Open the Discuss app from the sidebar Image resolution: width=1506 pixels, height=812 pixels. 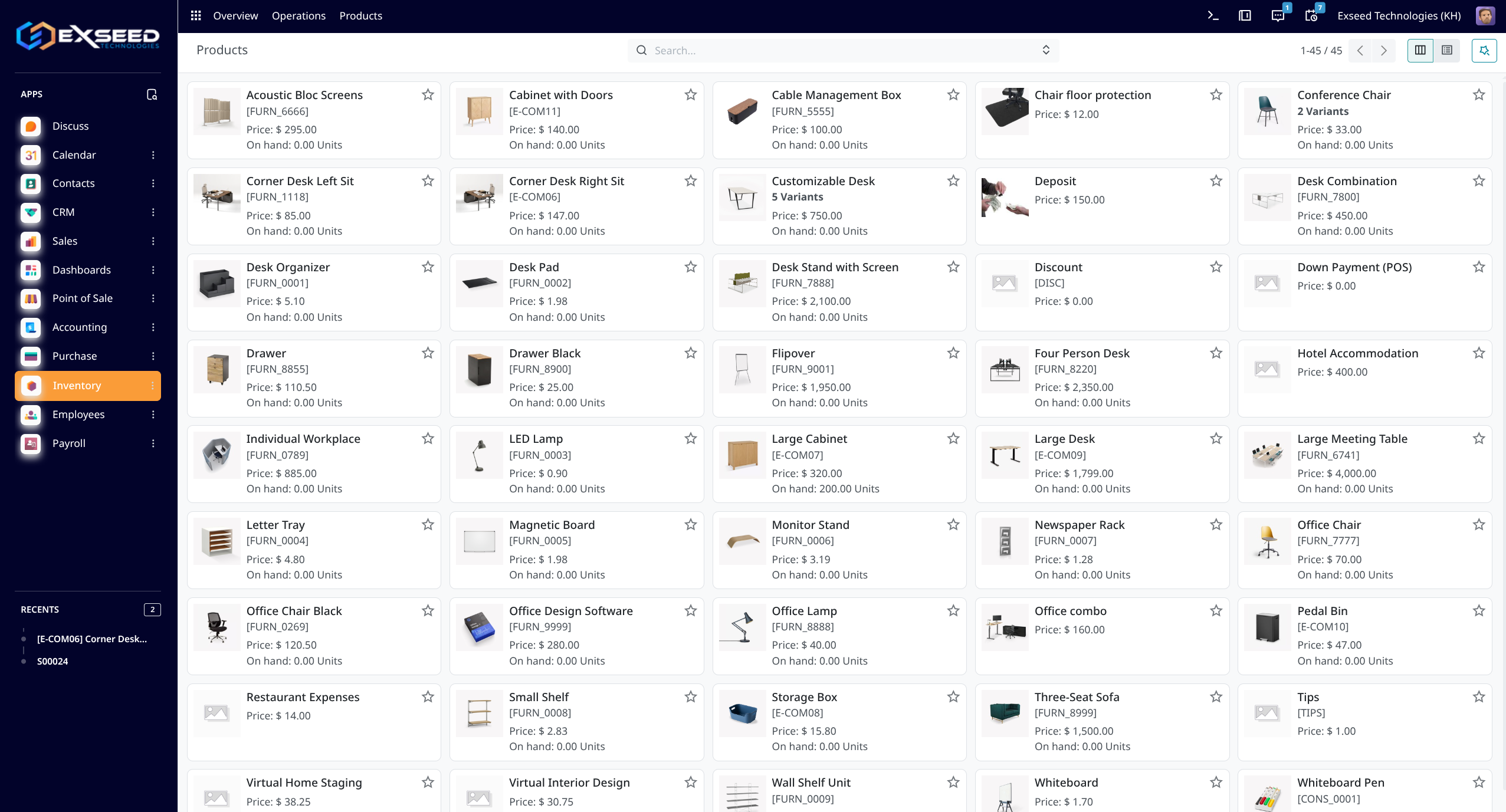click(70, 126)
